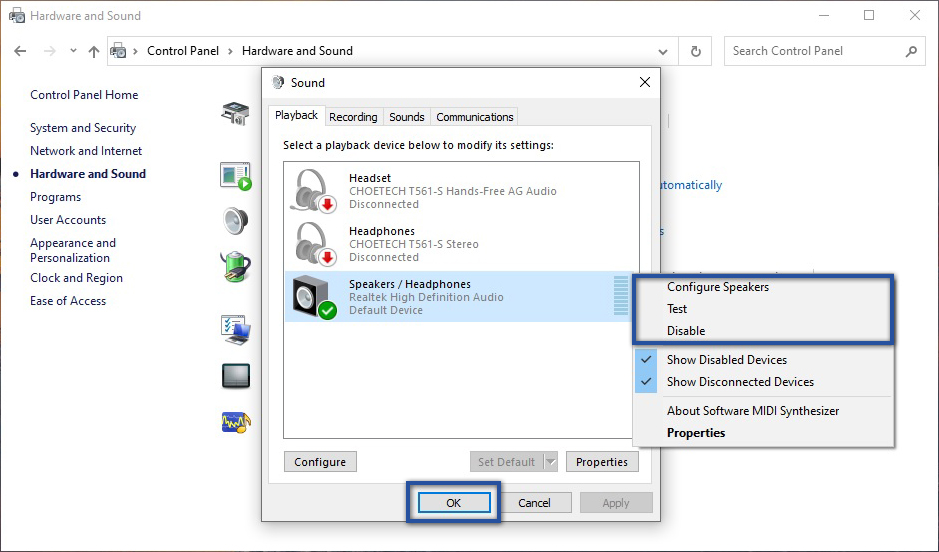This screenshot has height=552, width=939.
Task: Open the Programs category link
Action: [x=55, y=197]
